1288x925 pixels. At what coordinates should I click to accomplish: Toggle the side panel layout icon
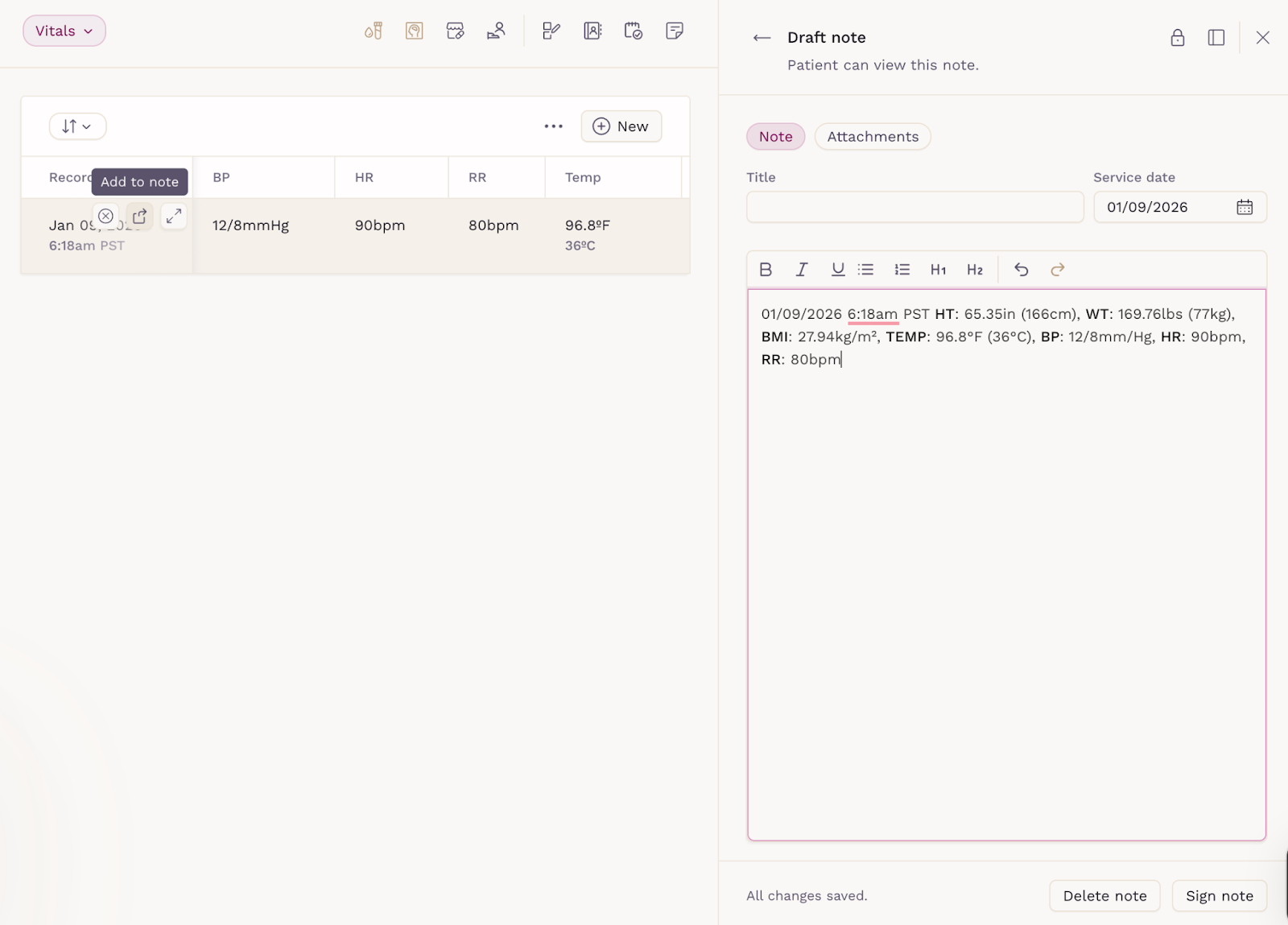pos(1216,38)
